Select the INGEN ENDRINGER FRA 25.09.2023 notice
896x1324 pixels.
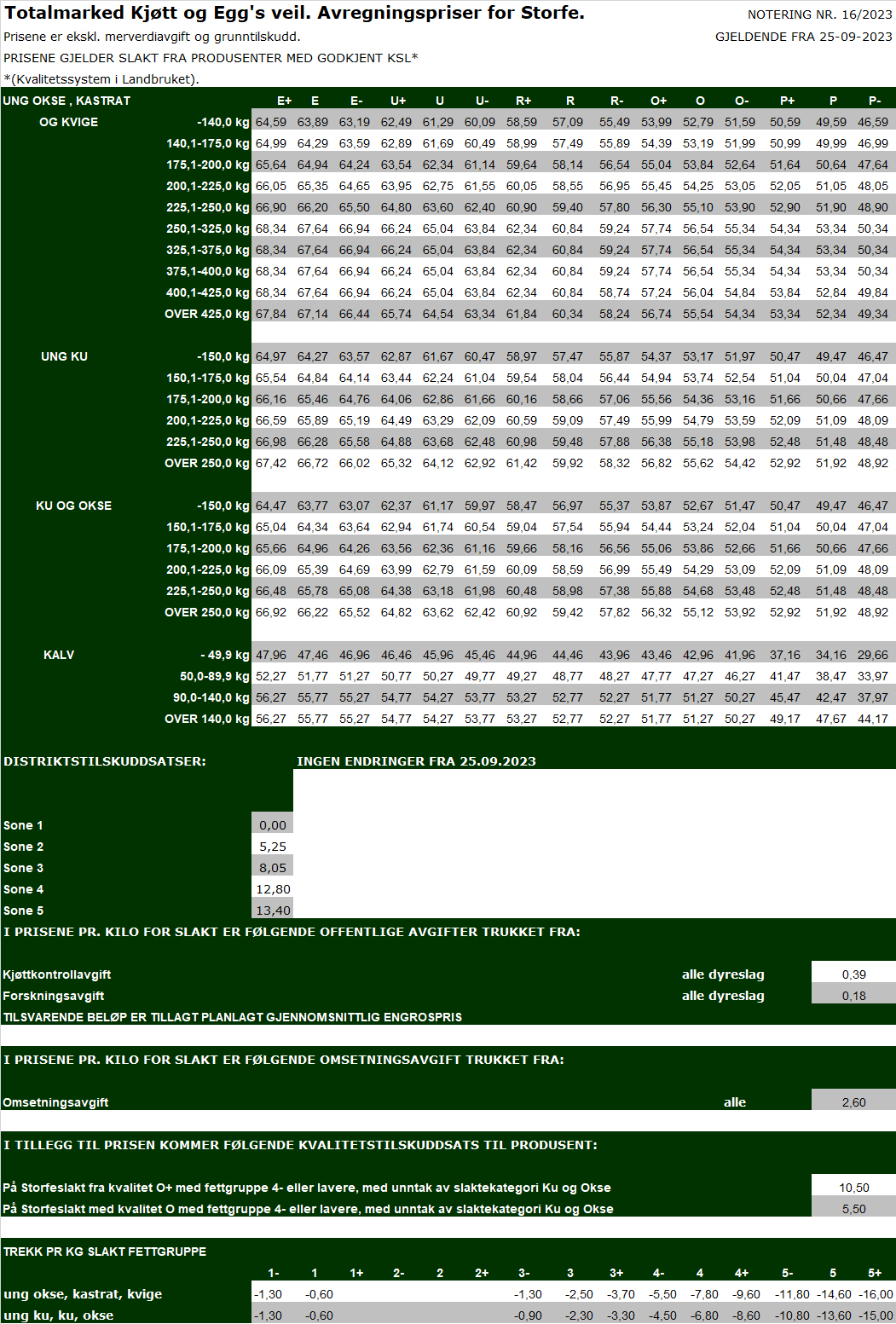click(416, 761)
